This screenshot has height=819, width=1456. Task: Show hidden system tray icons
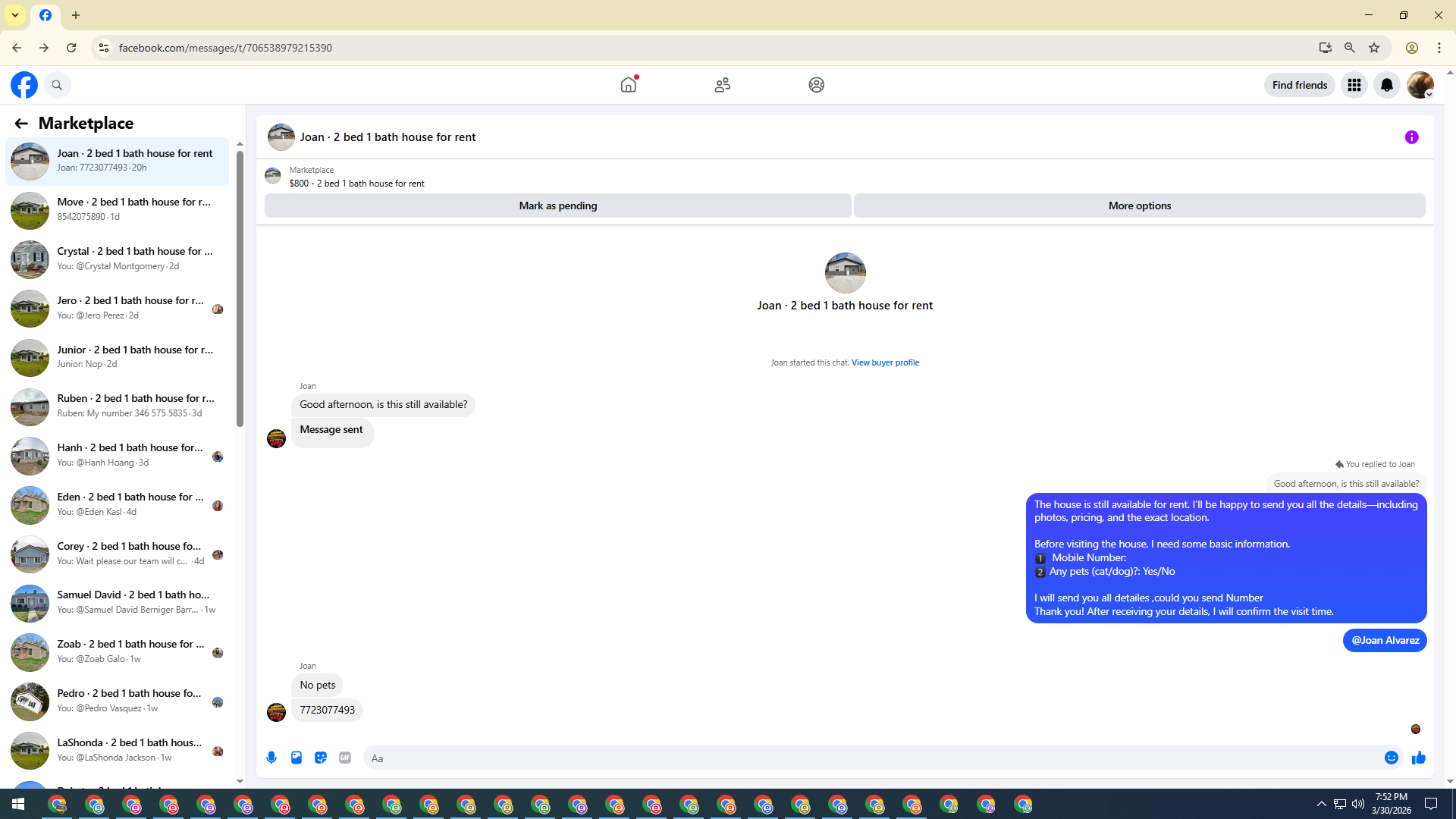tap(1321, 804)
